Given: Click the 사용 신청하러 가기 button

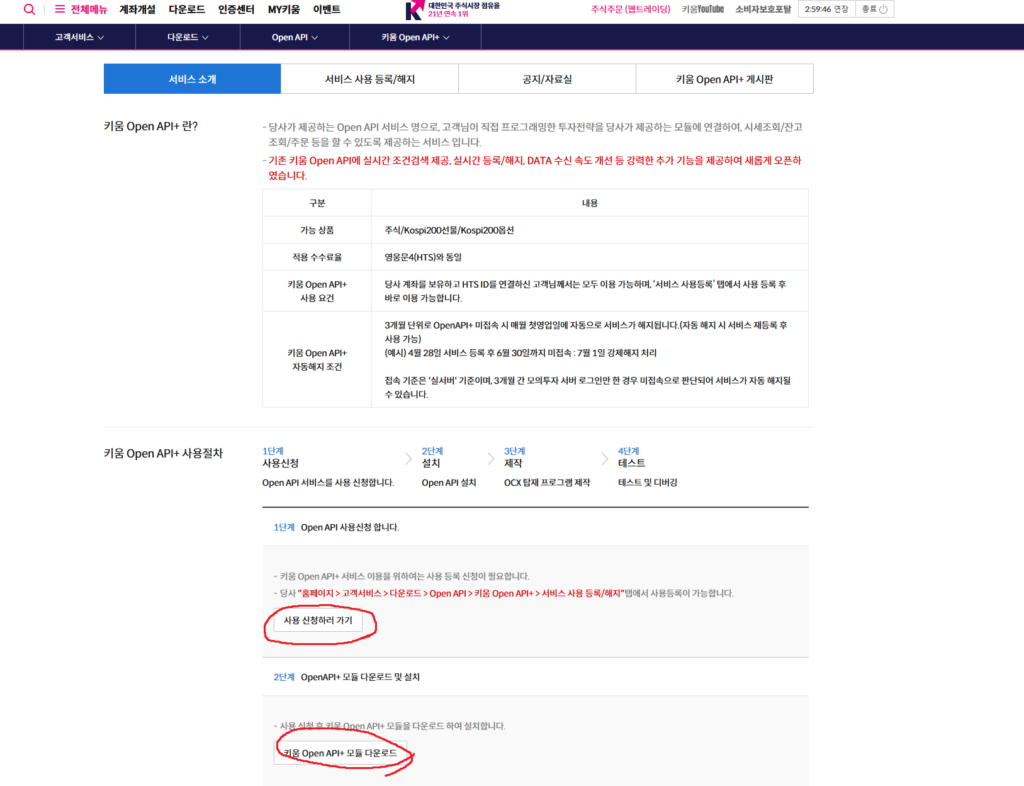Looking at the screenshot, I should (318, 621).
